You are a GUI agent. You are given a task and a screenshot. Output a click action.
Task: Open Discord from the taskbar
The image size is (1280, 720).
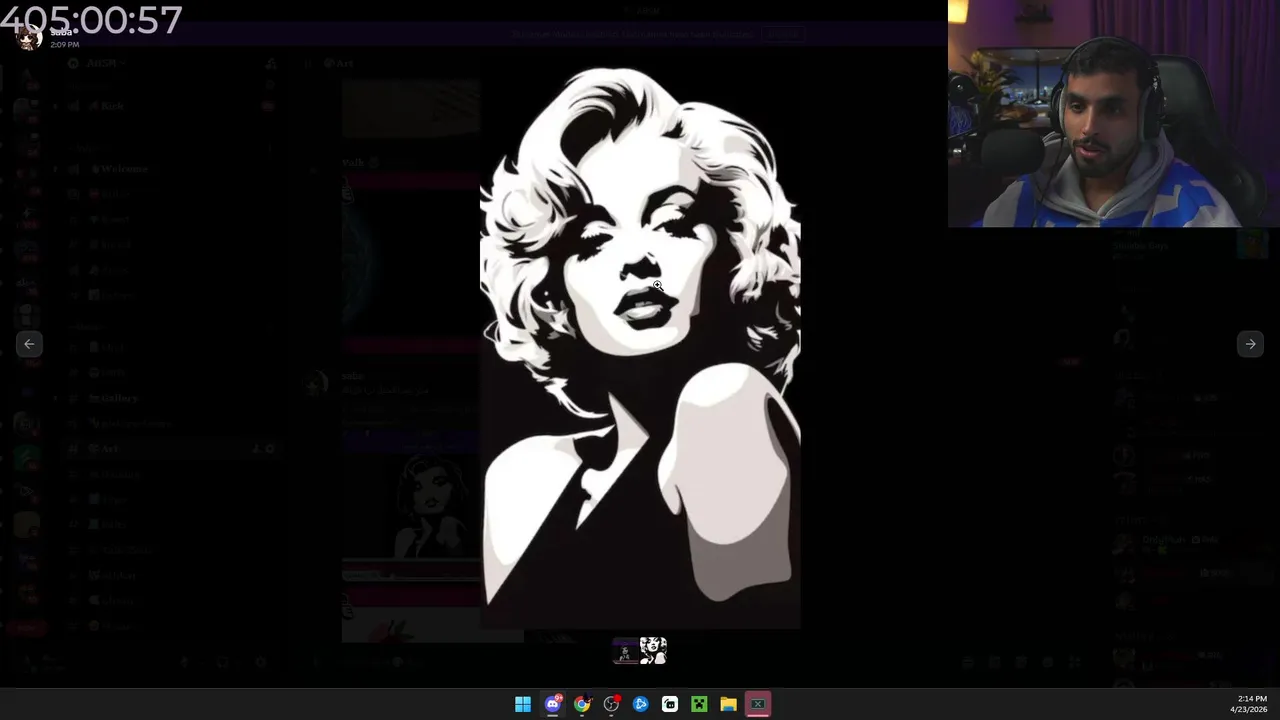click(x=552, y=705)
